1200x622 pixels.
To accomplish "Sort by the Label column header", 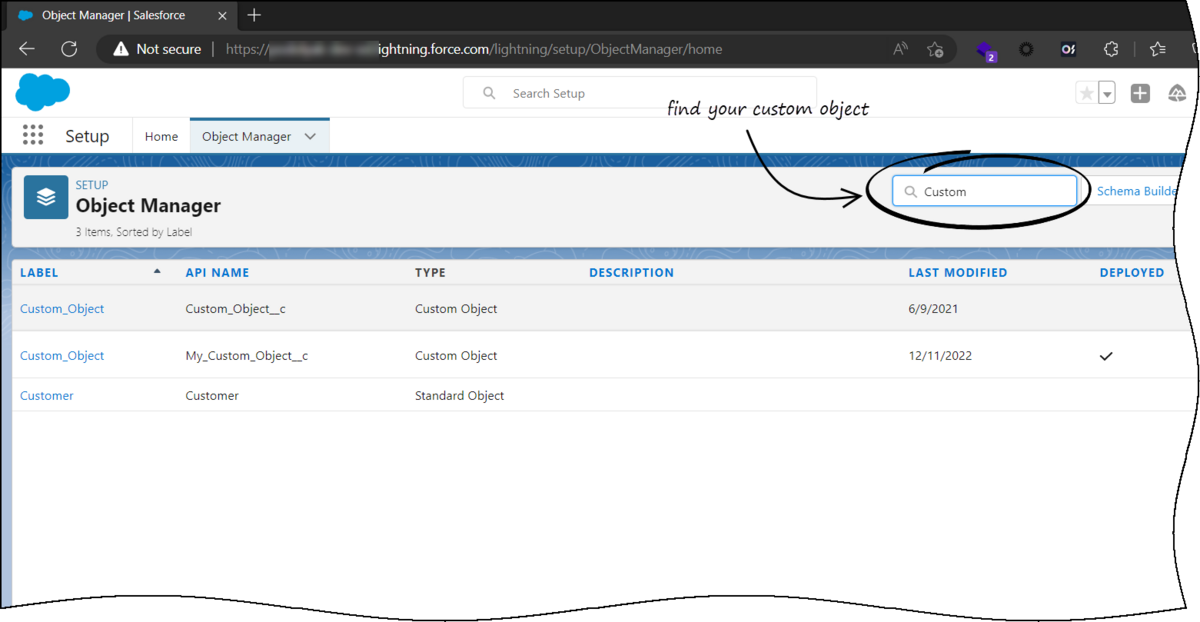I will pos(39,272).
